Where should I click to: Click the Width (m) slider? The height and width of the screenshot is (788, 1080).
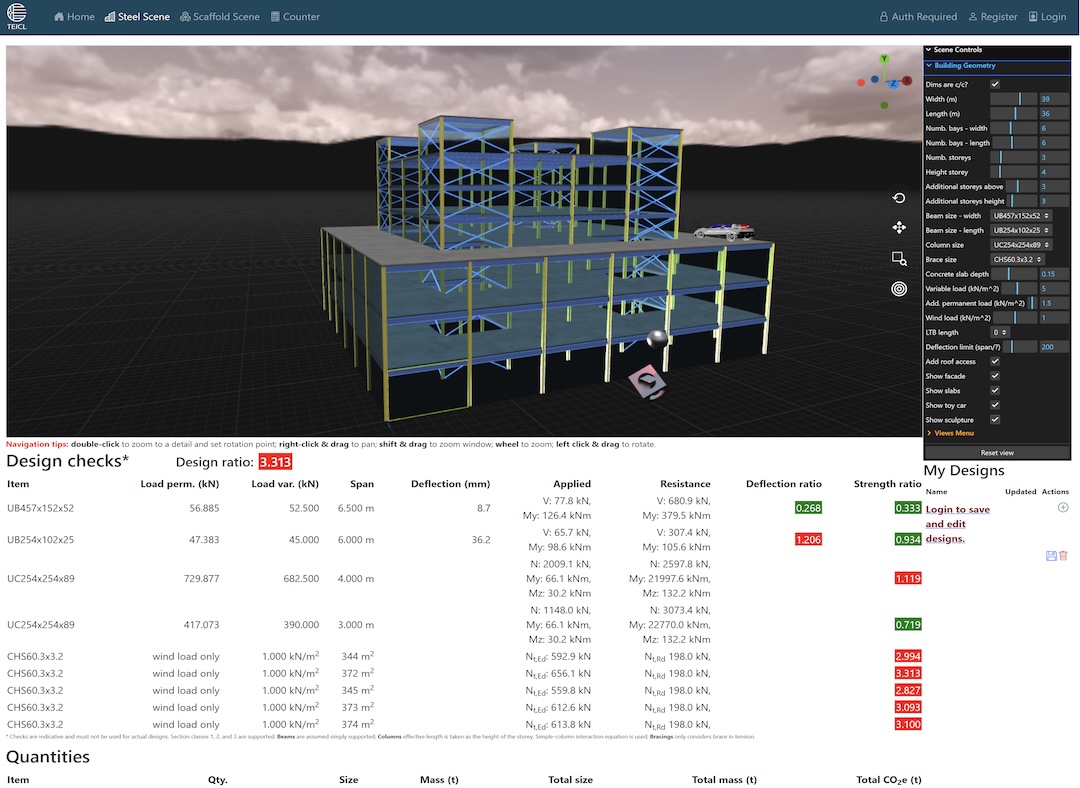1013,99
